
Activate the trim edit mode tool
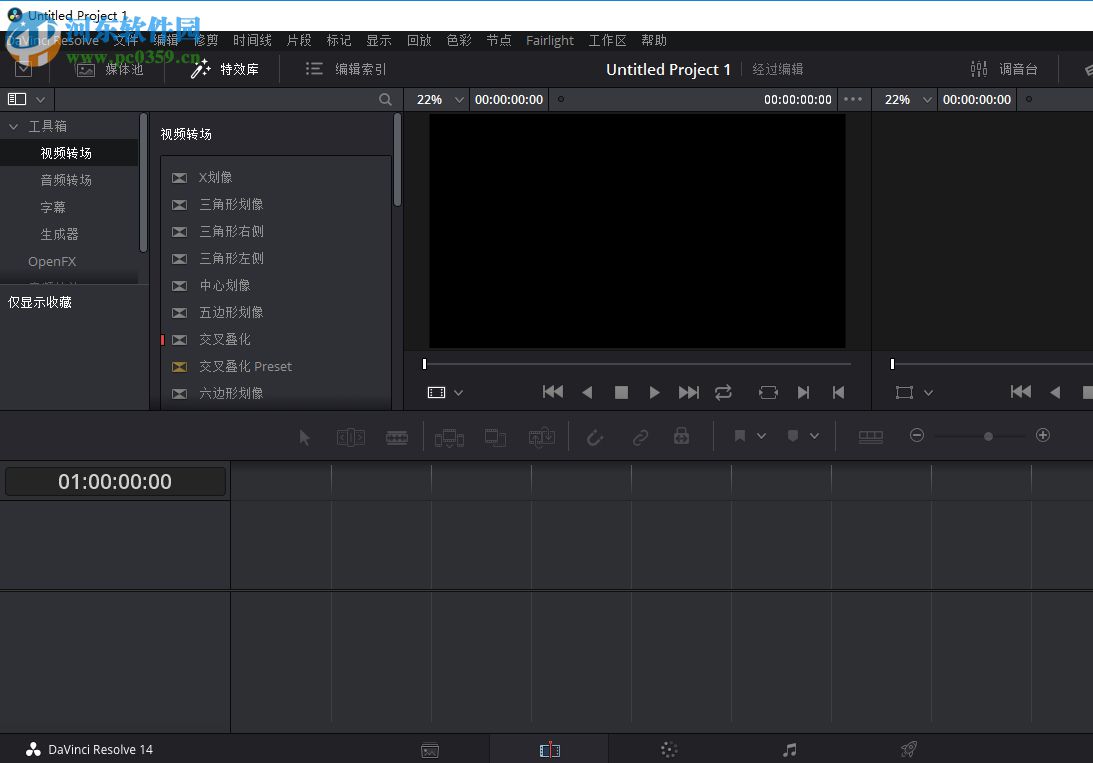coord(351,436)
